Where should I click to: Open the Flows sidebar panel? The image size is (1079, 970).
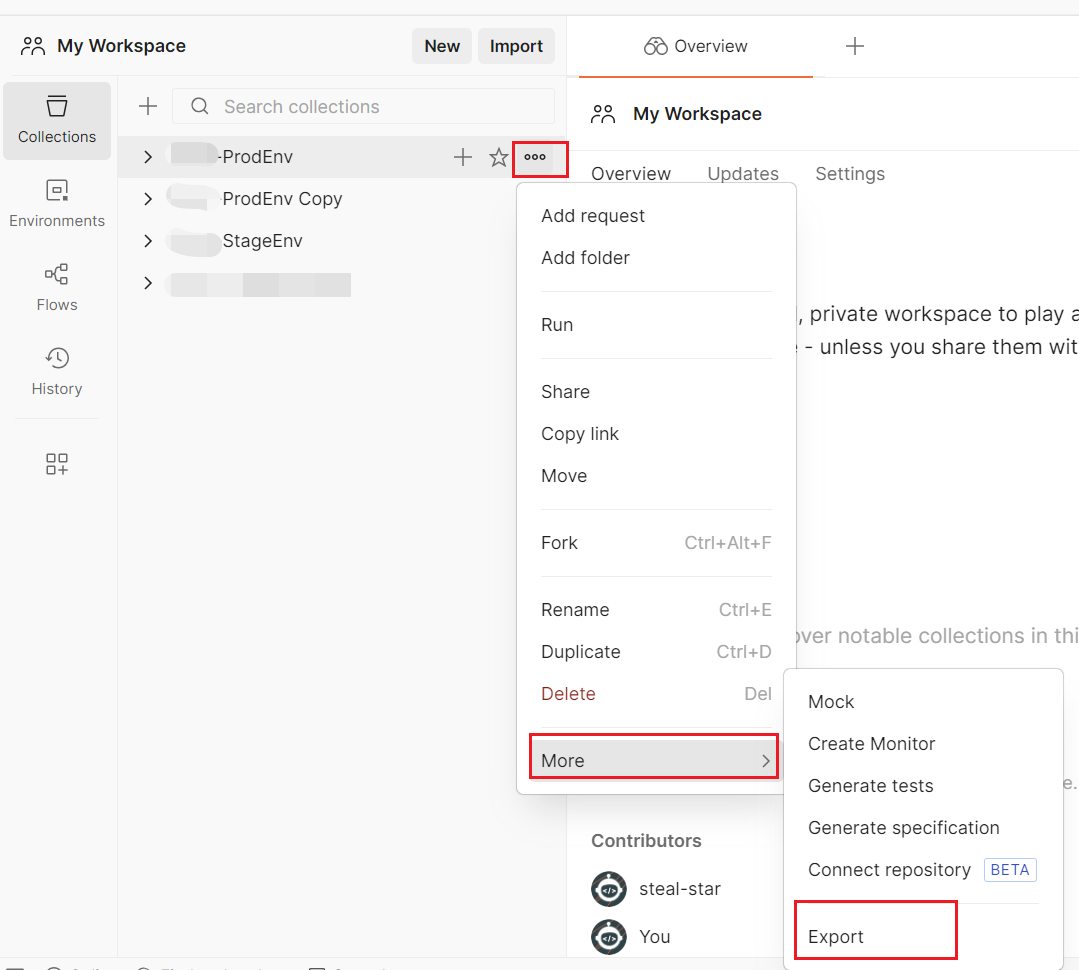(x=57, y=288)
